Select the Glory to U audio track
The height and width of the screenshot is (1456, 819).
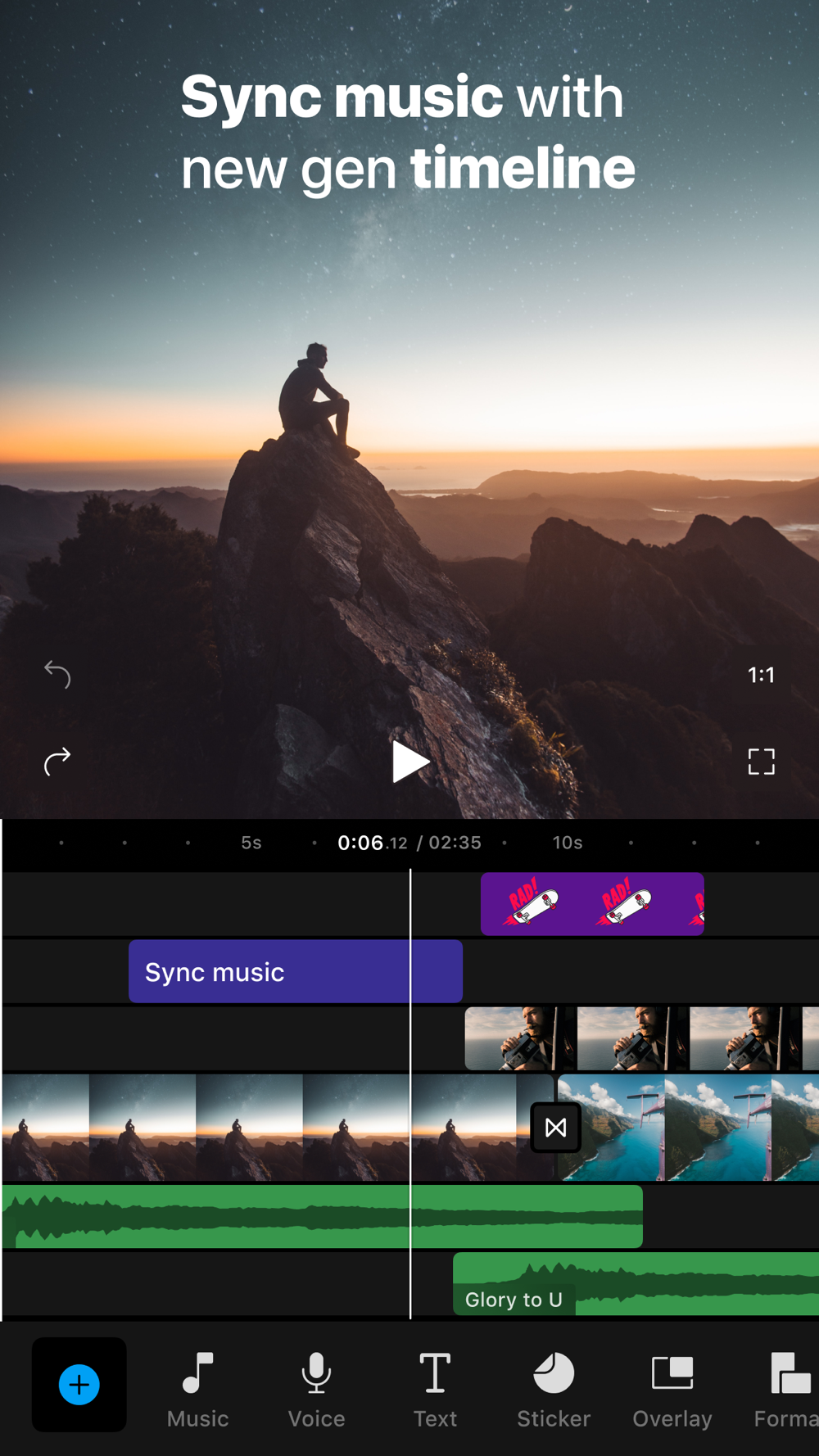(636, 1284)
